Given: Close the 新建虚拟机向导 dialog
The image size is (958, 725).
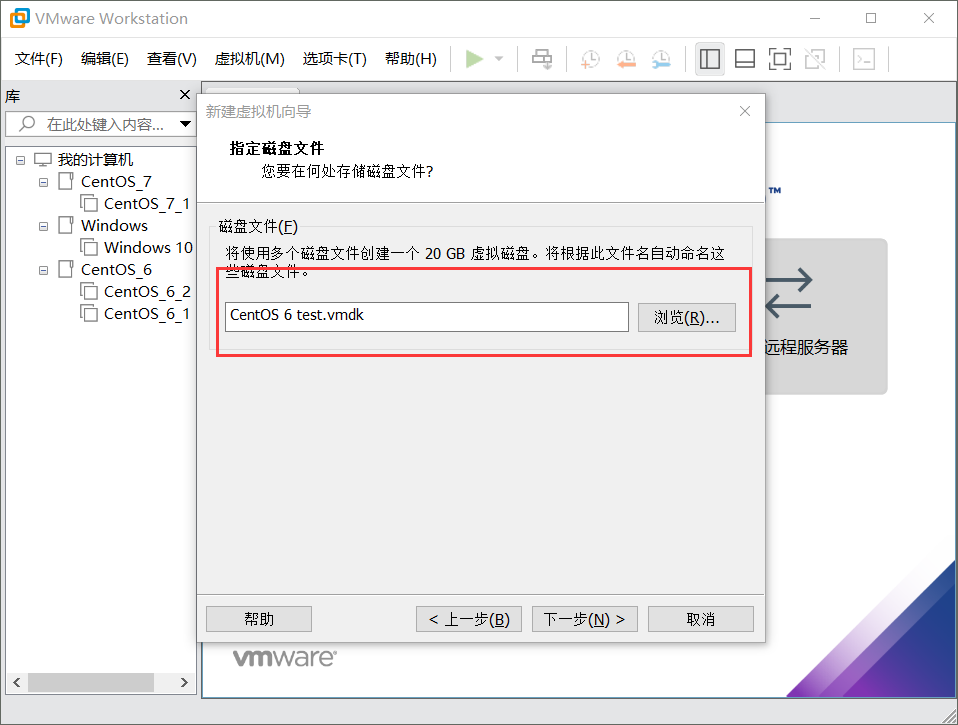Looking at the screenshot, I should point(745,111).
